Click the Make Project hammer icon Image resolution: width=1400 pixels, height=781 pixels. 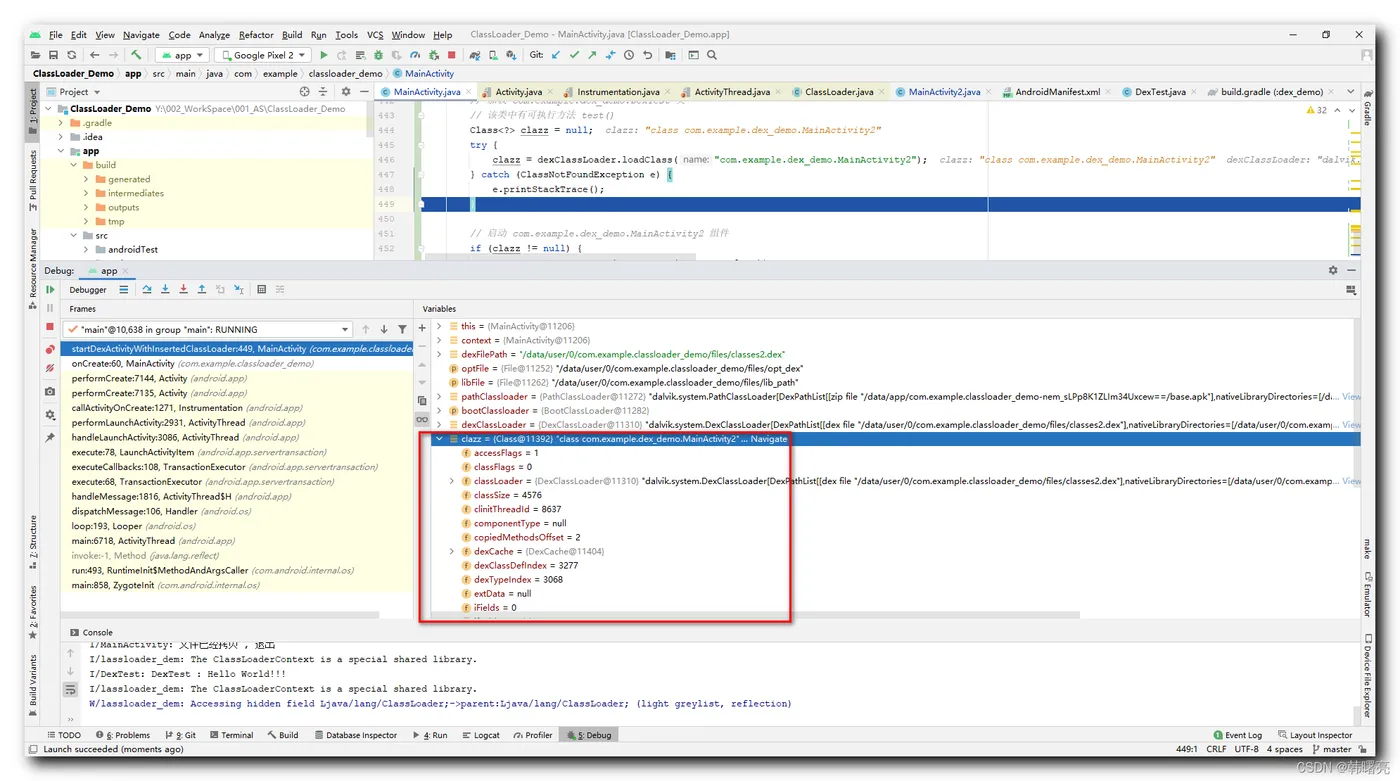tap(136, 55)
